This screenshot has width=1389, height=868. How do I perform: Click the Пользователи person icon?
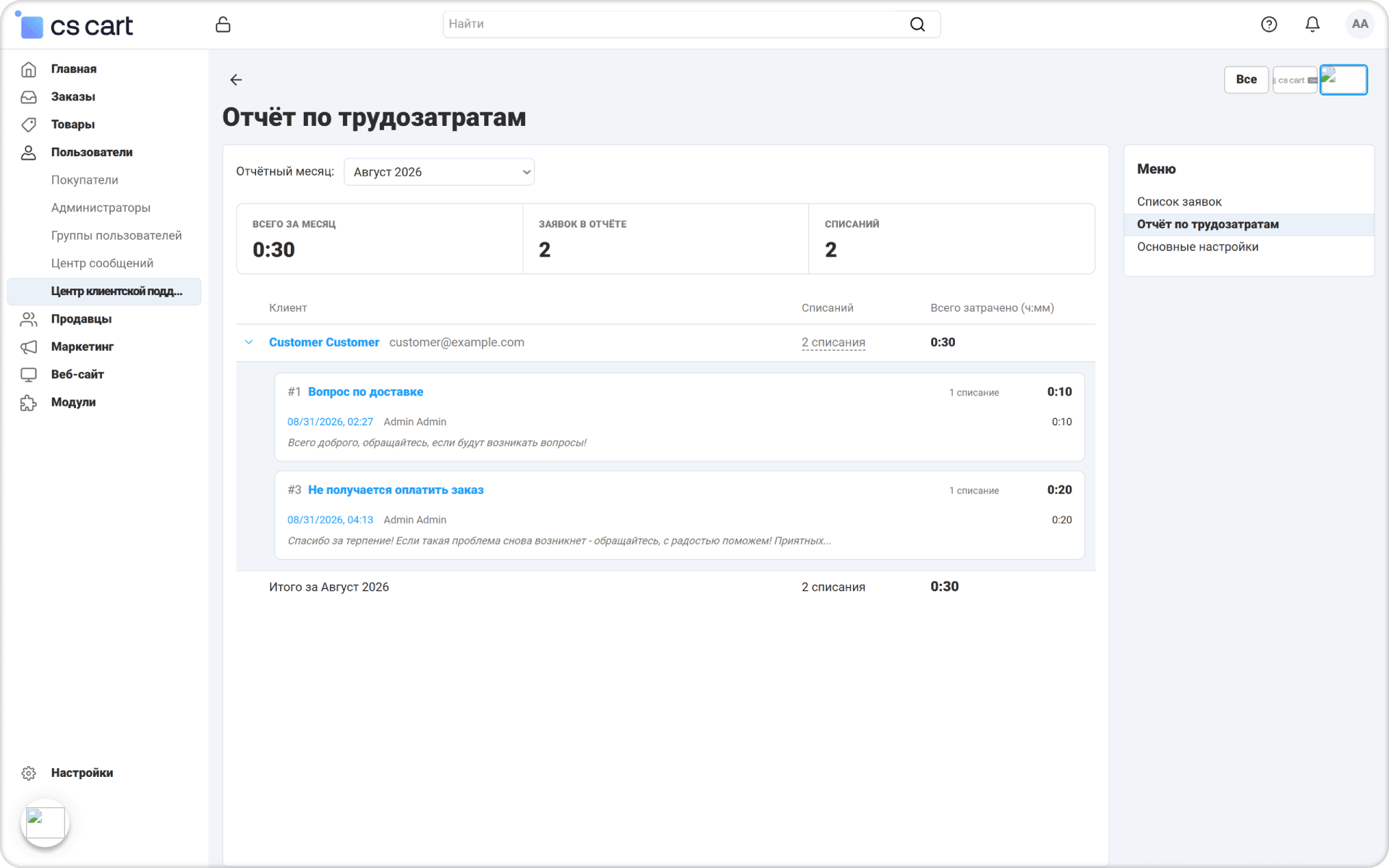[x=28, y=153]
